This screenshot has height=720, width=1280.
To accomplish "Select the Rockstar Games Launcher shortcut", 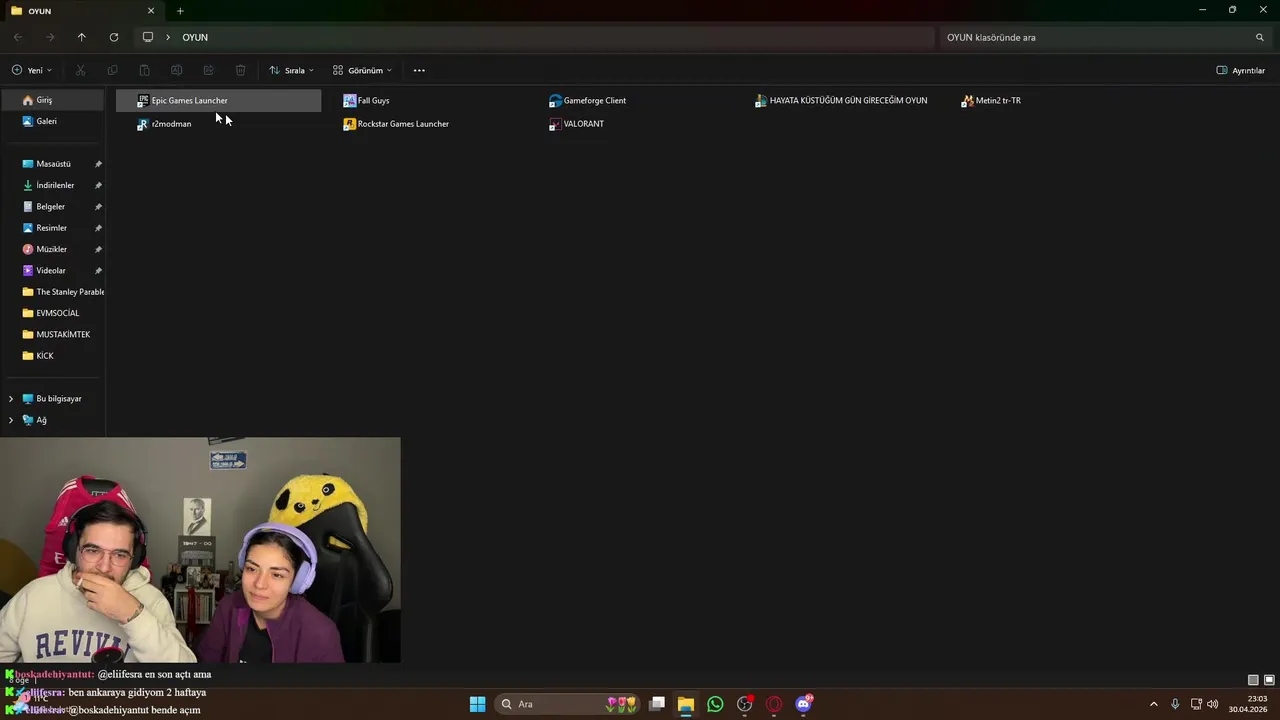I will pyautogui.click(x=396, y=124).
